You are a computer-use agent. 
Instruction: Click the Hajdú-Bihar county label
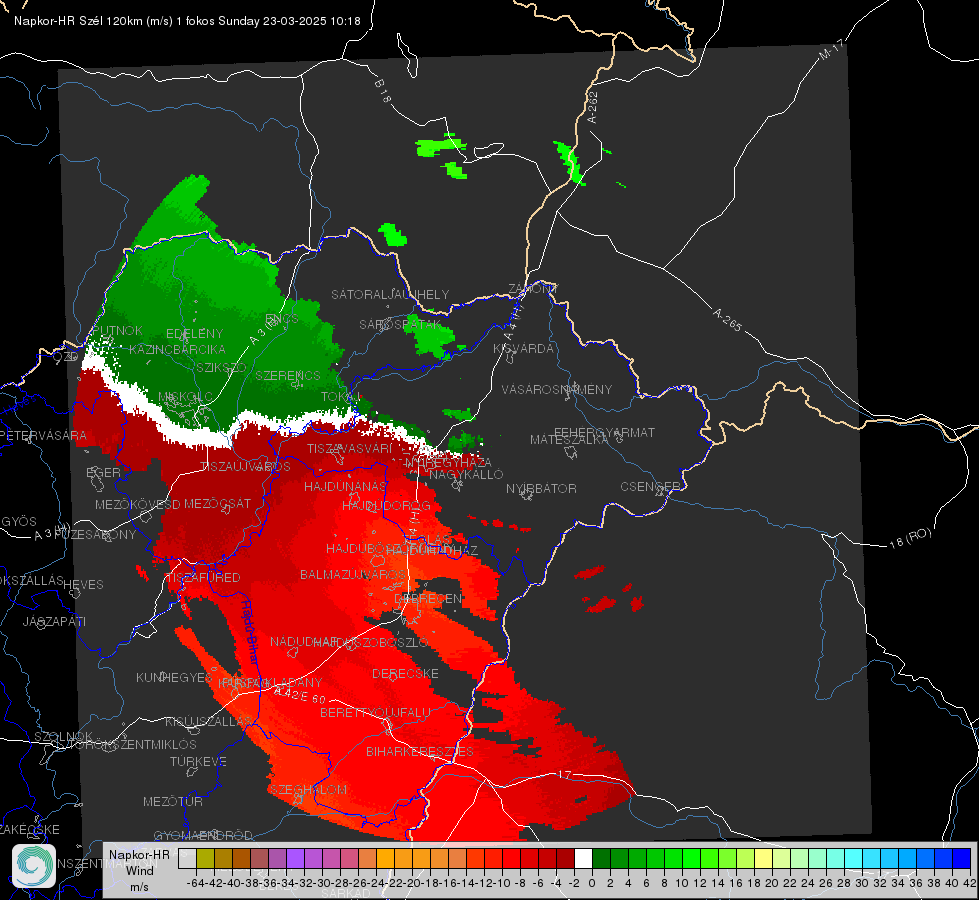click(x=249, y=631)
